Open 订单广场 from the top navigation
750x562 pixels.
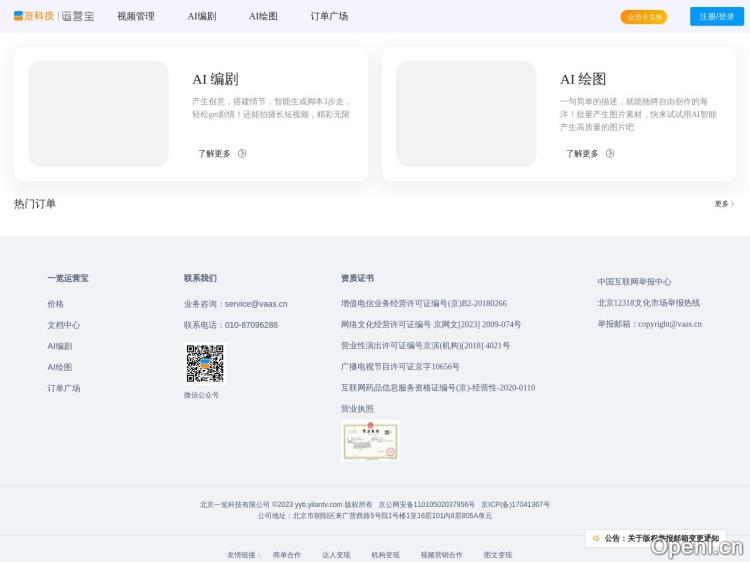click(x=329, y=17)
